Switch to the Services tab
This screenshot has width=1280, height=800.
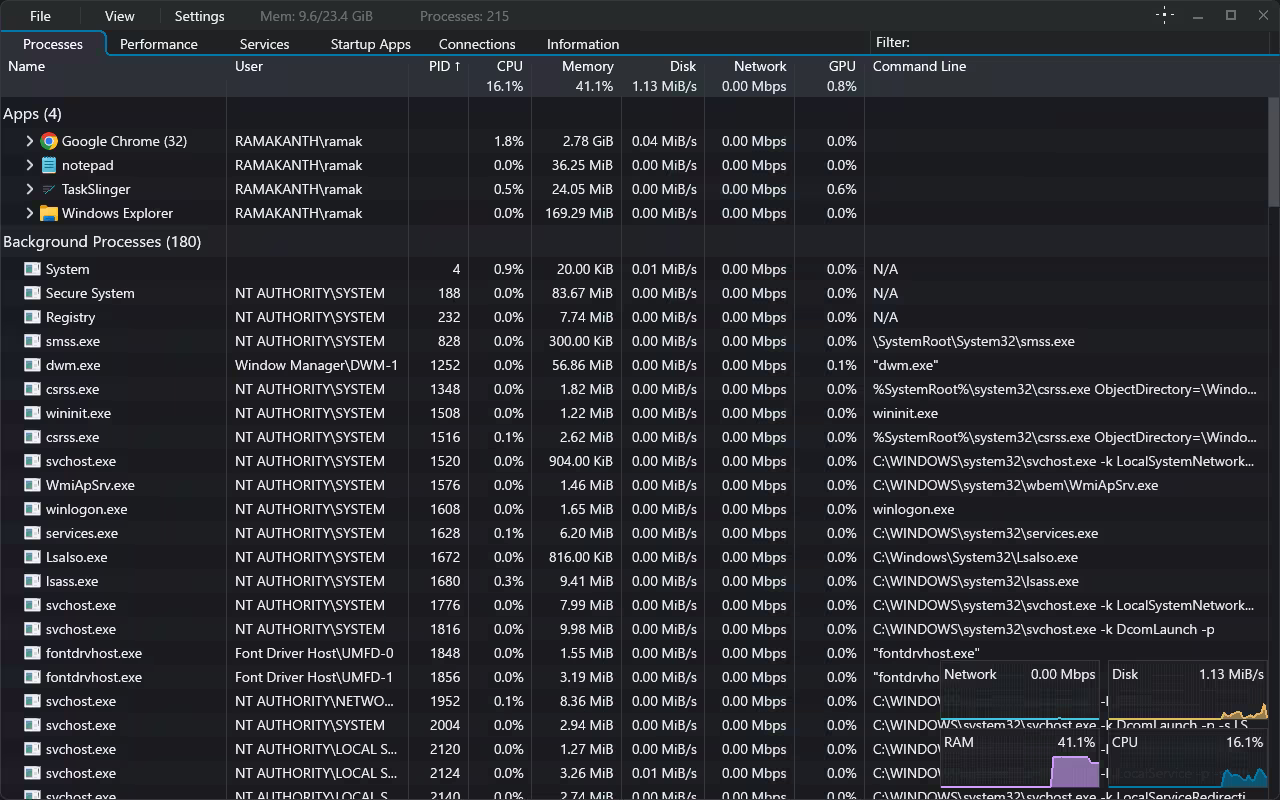tap(264, 44)
